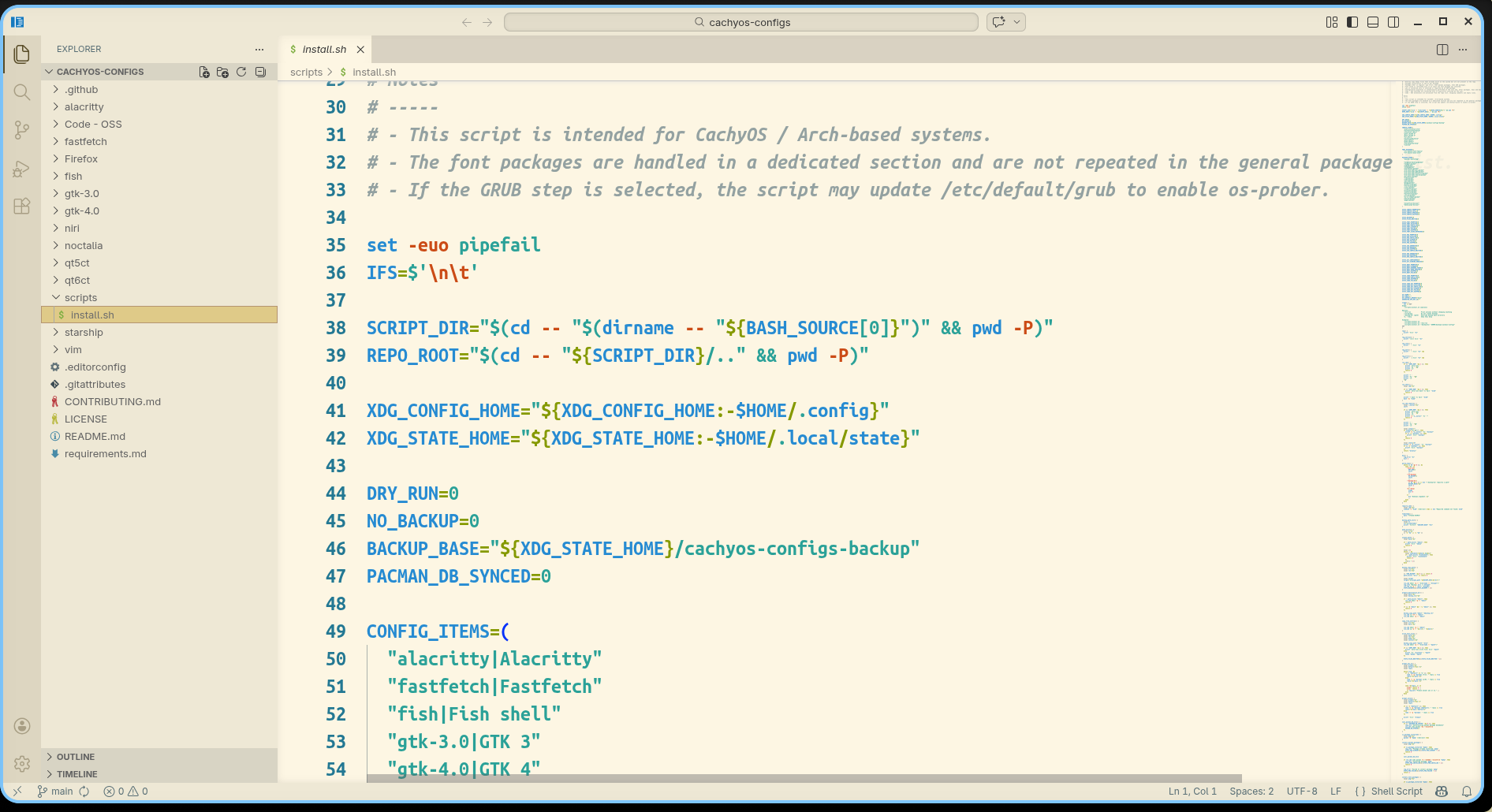Open the Accounts menu in the activity bar
This screenshot has height=812, width=1492.
coord(22,726)
